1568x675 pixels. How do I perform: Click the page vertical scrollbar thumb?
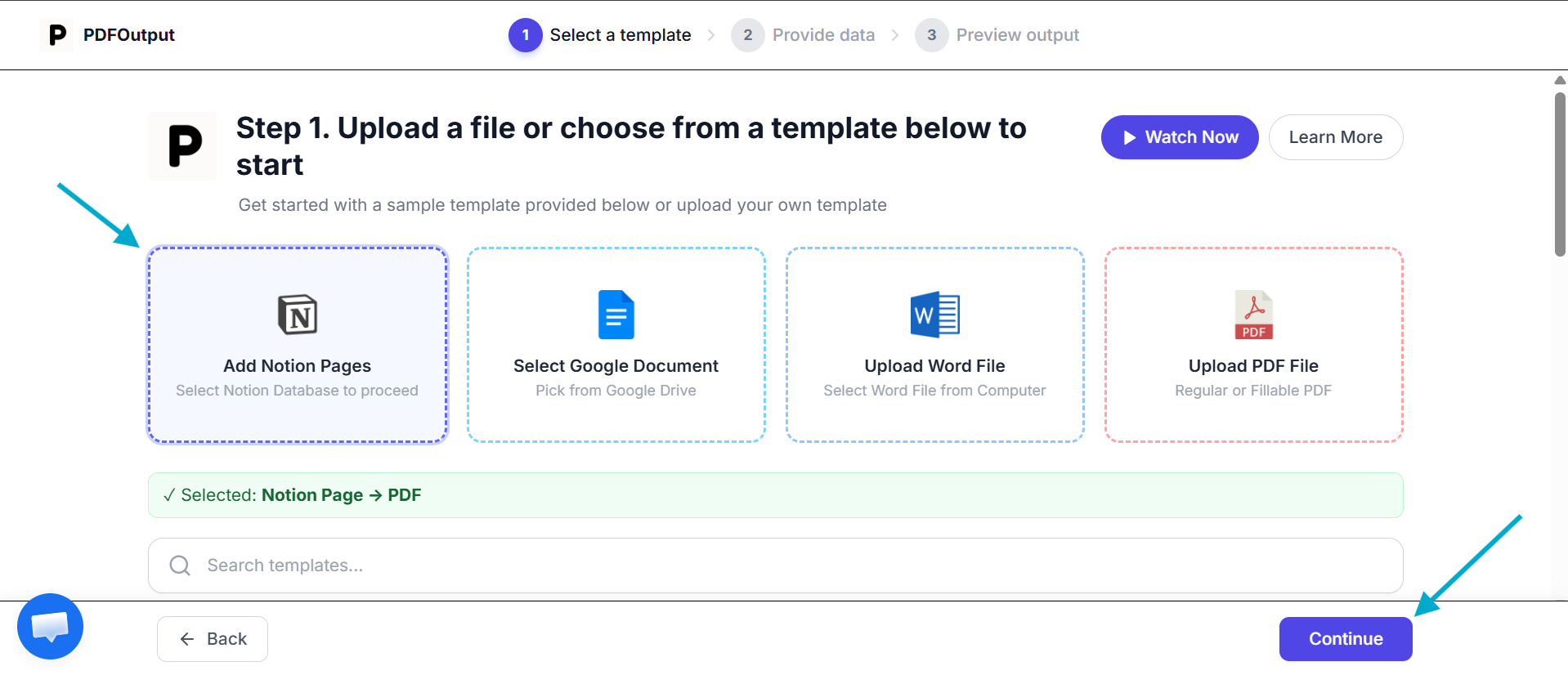click(1560, 174)
